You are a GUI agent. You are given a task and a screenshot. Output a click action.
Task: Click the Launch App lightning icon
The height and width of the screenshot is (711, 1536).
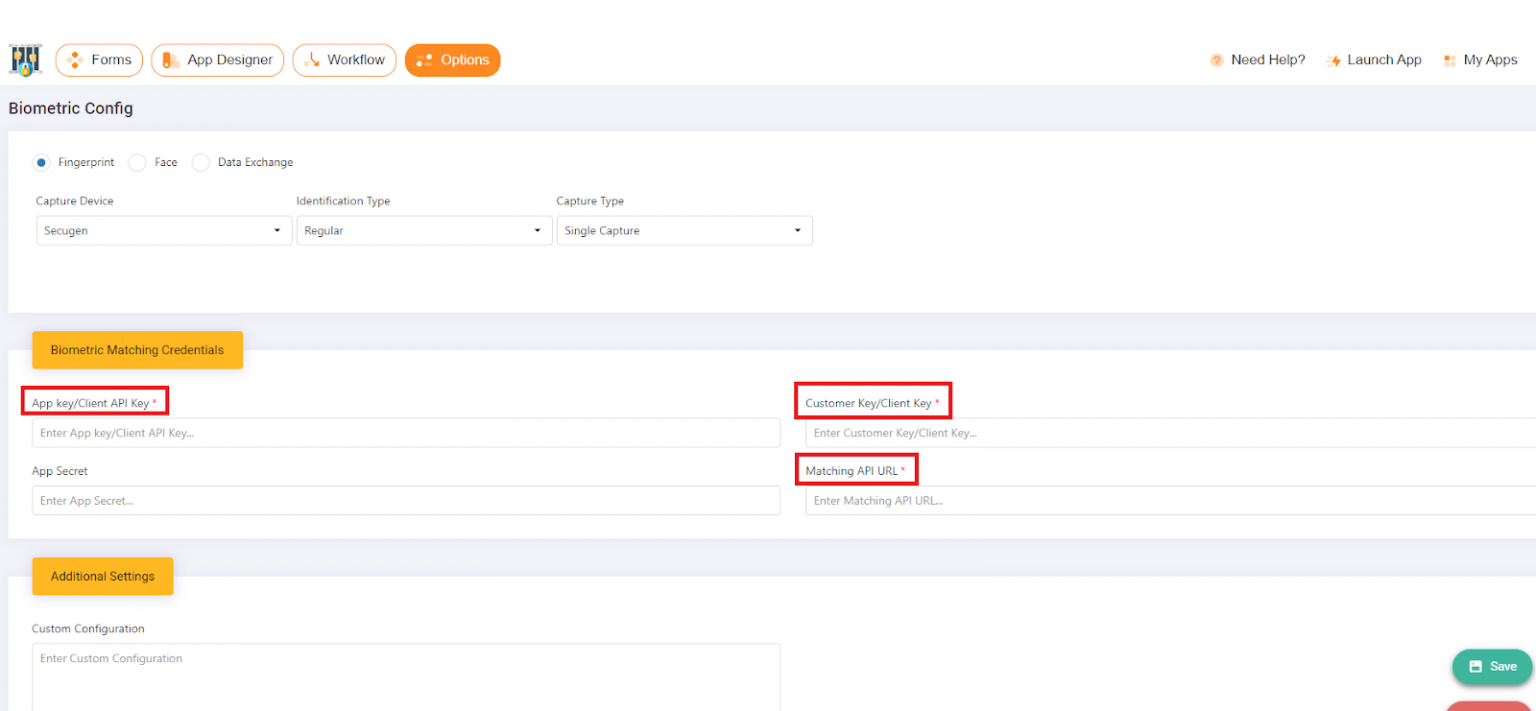(1334, 60)
